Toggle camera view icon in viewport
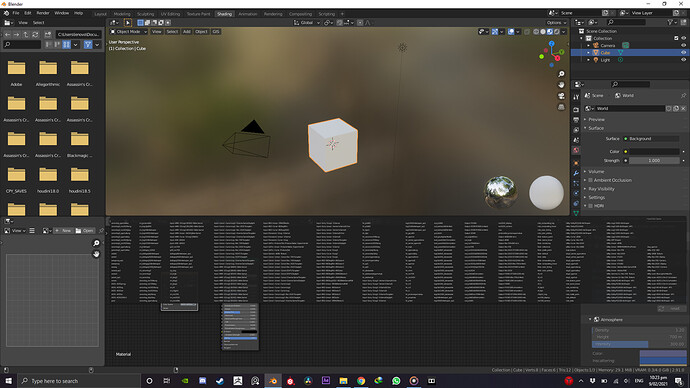Viewport: 690px width, 388px height. click(x=561, y=96)
